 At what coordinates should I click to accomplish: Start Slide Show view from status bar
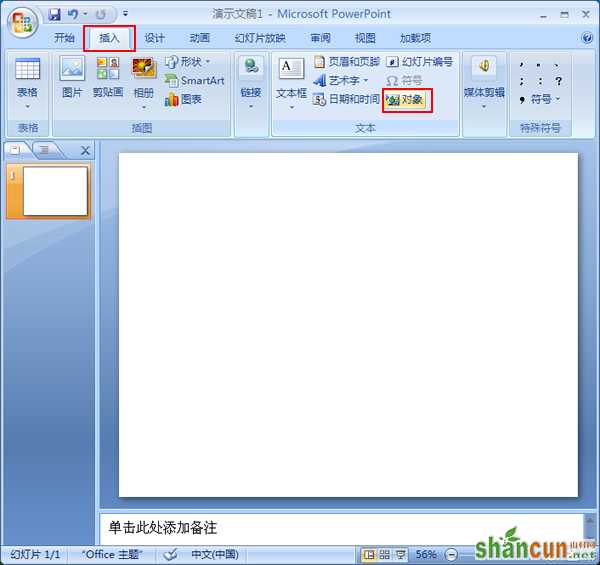(x=401, y=554)
